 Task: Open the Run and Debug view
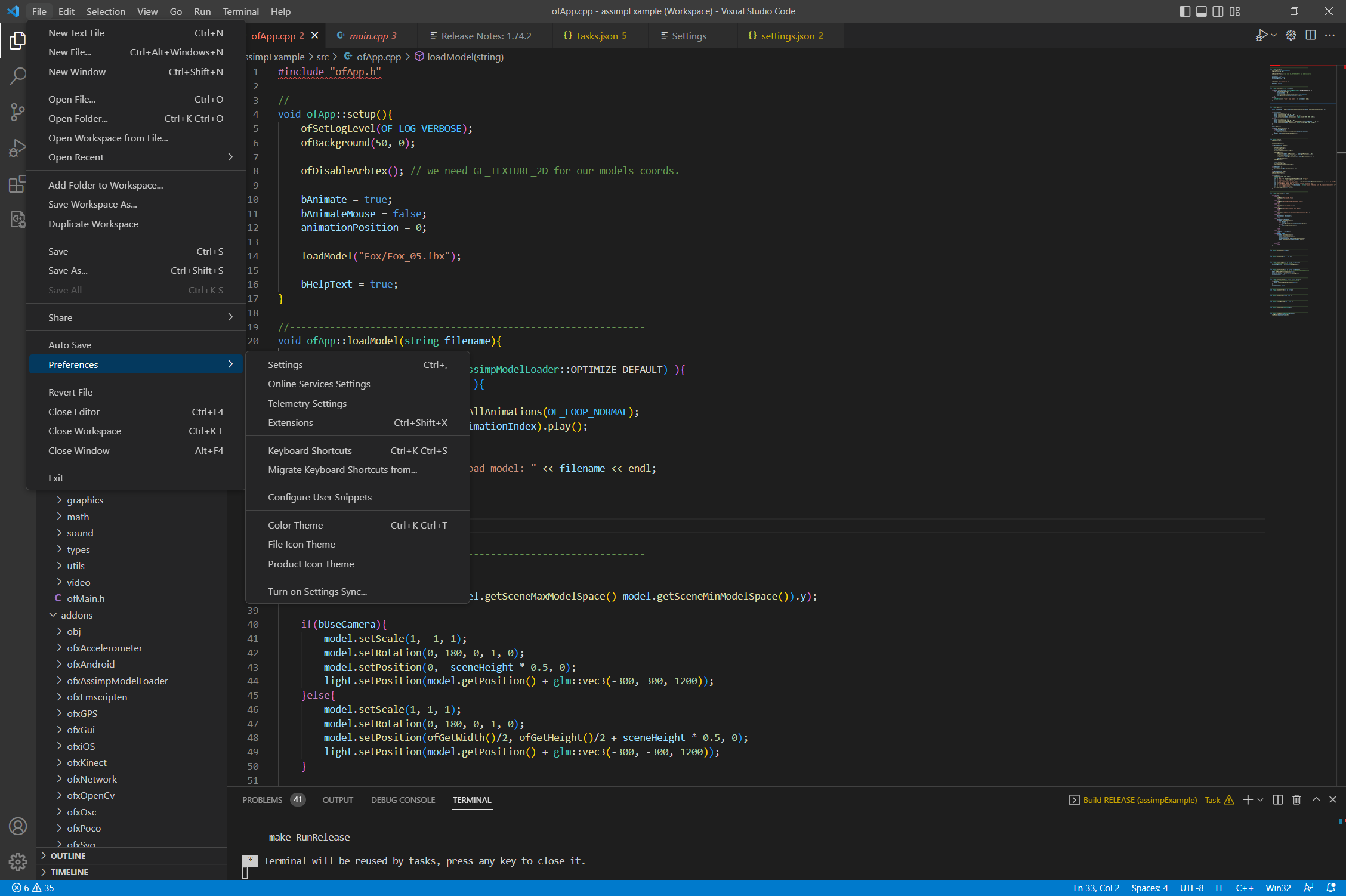pos(18,148)
